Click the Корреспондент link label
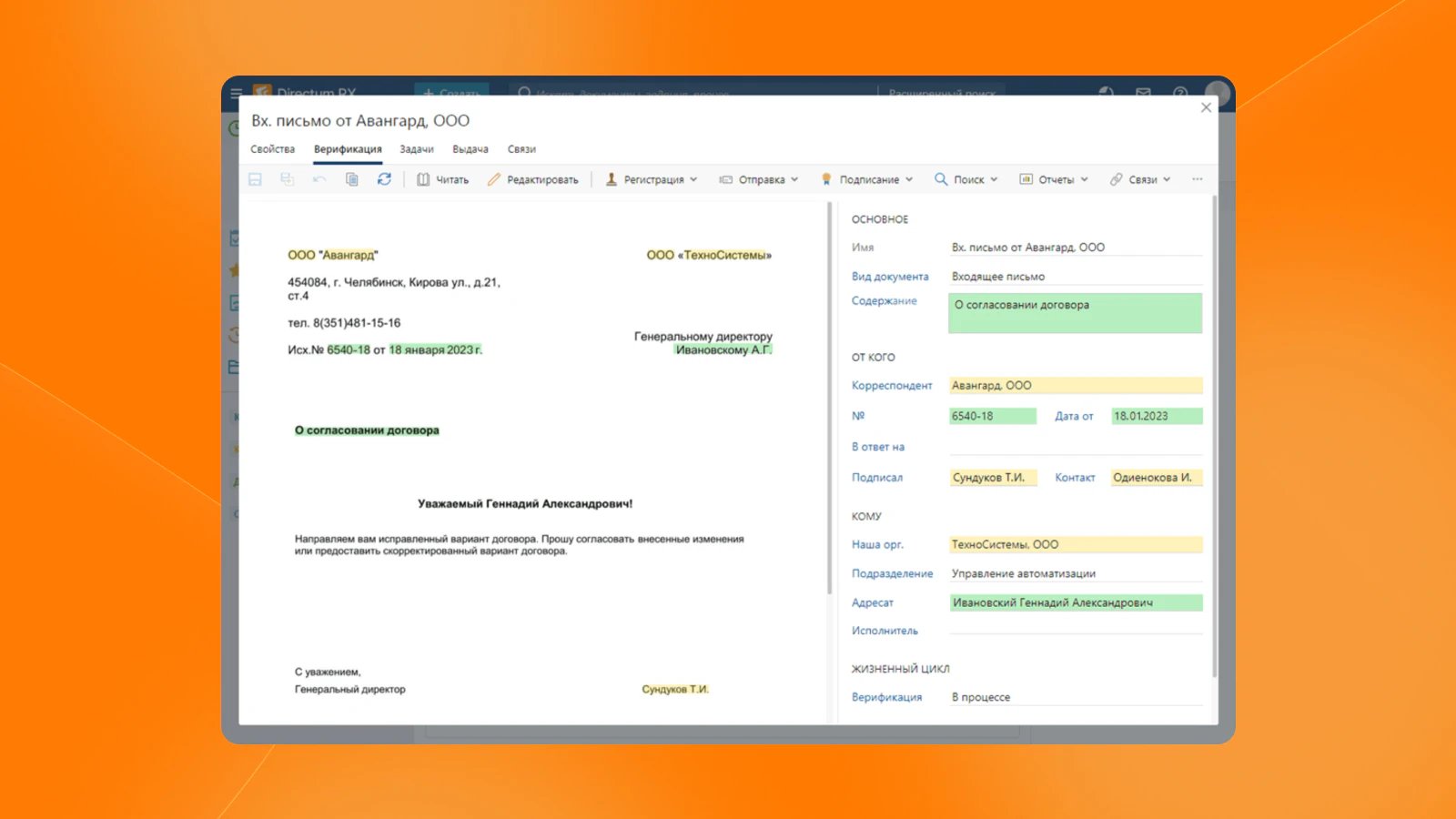Image resolution: width=1456 pixels, height=819 pixels. (892, 386)
